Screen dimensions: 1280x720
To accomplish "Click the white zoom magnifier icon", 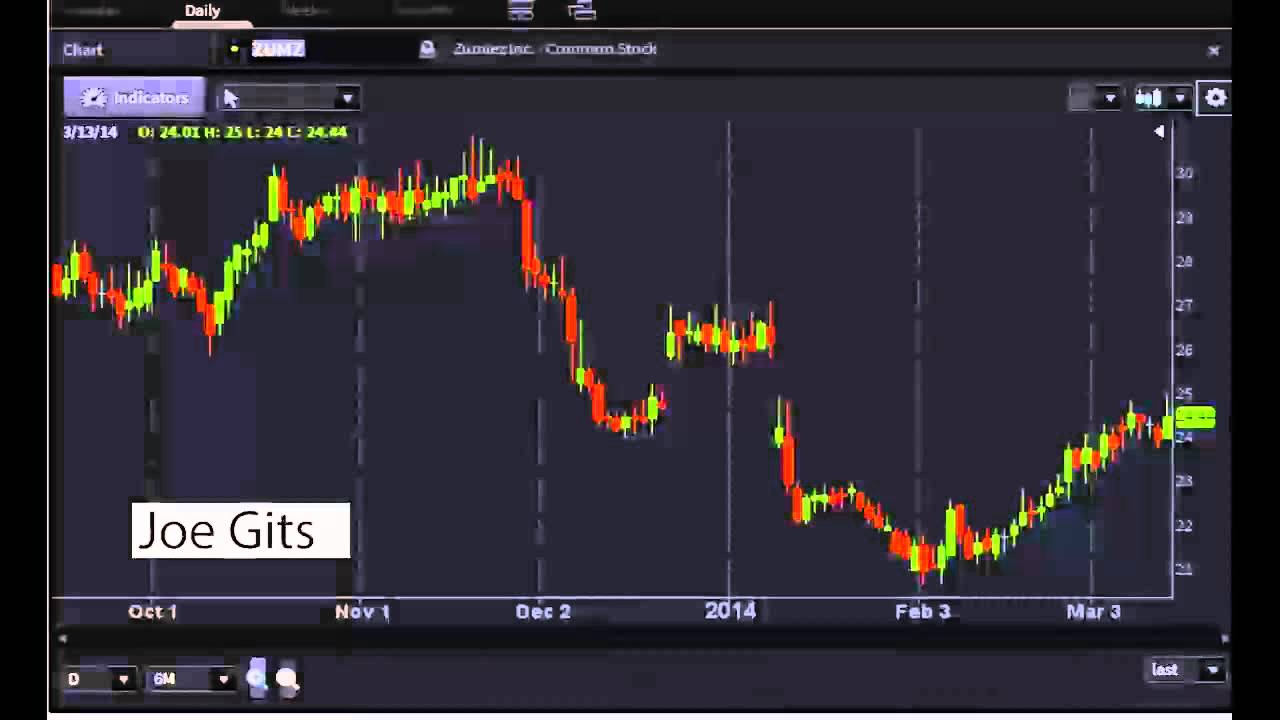I will (287, 680).
